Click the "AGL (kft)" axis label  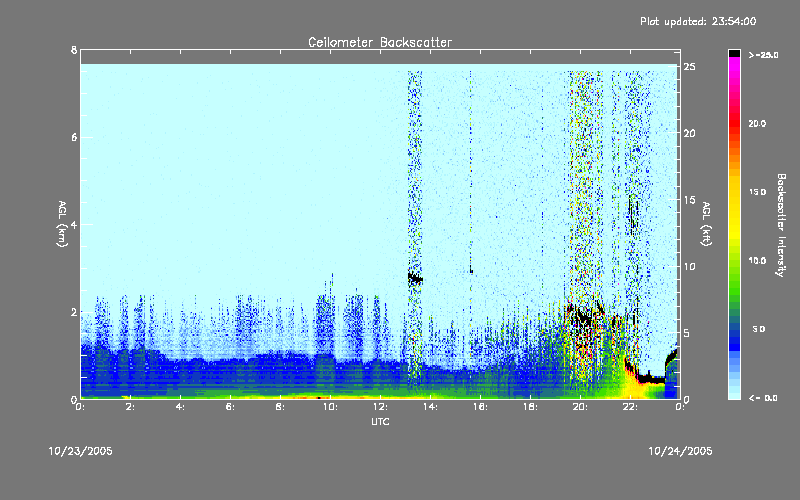[x=706, y=224]
